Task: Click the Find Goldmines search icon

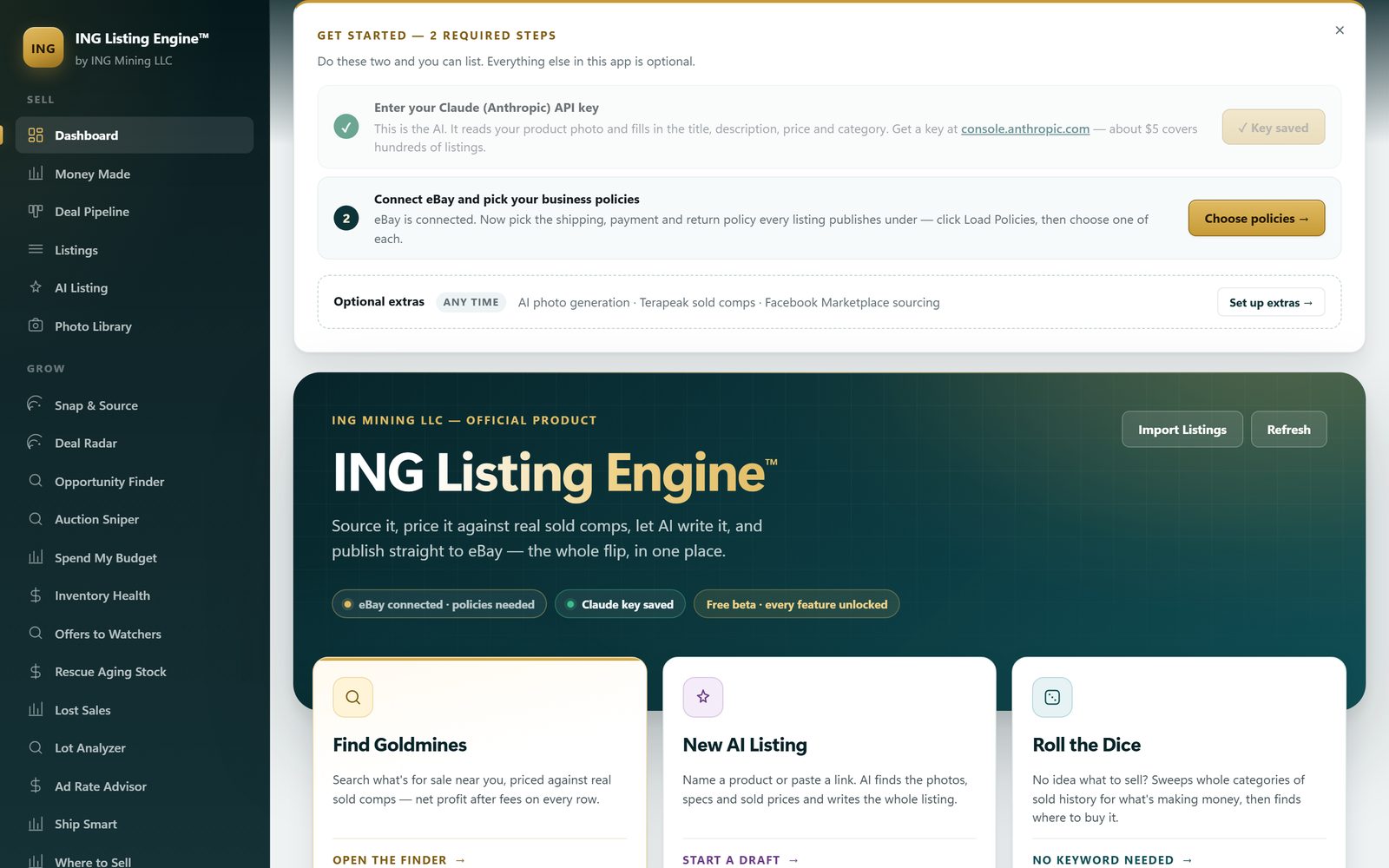Action: pyautogui.click(x=352, y=697)
